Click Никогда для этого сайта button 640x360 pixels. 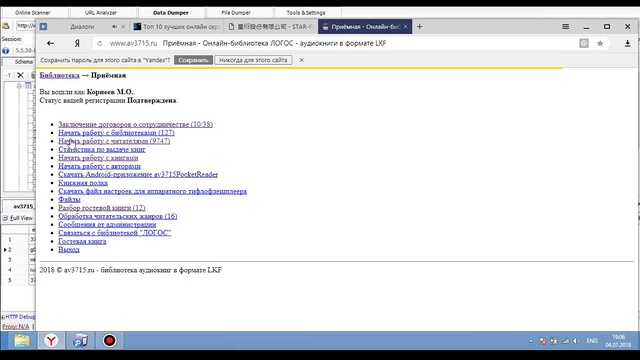(x=253, y=60)
